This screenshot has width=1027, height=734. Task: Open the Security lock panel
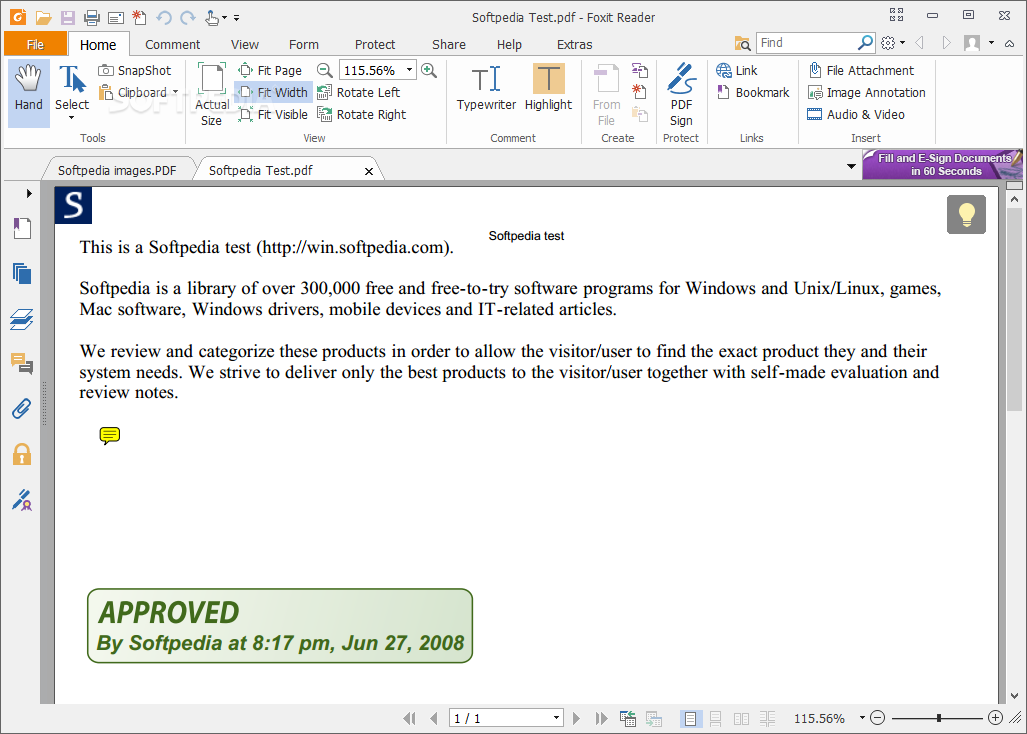(x=22, y=454)
